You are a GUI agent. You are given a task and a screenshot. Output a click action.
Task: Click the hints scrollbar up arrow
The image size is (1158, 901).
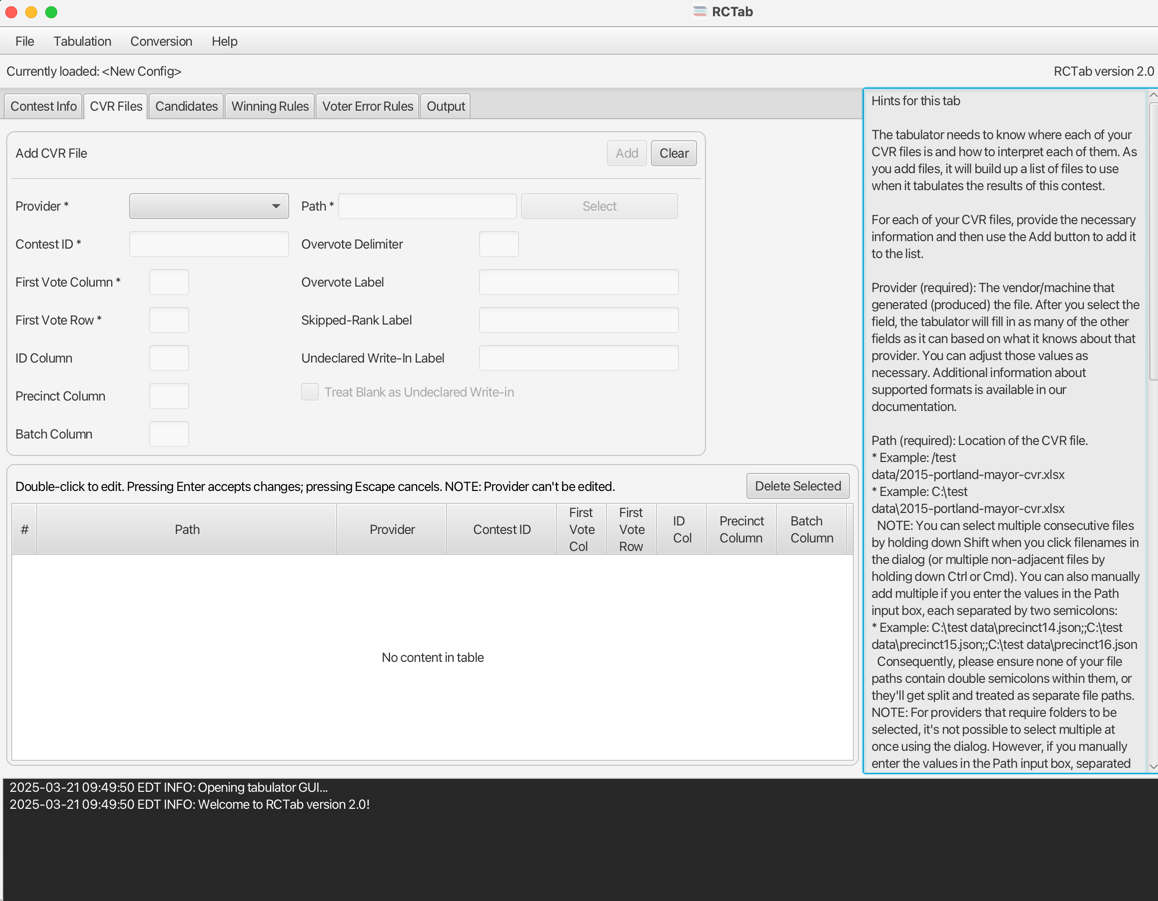1153,95
